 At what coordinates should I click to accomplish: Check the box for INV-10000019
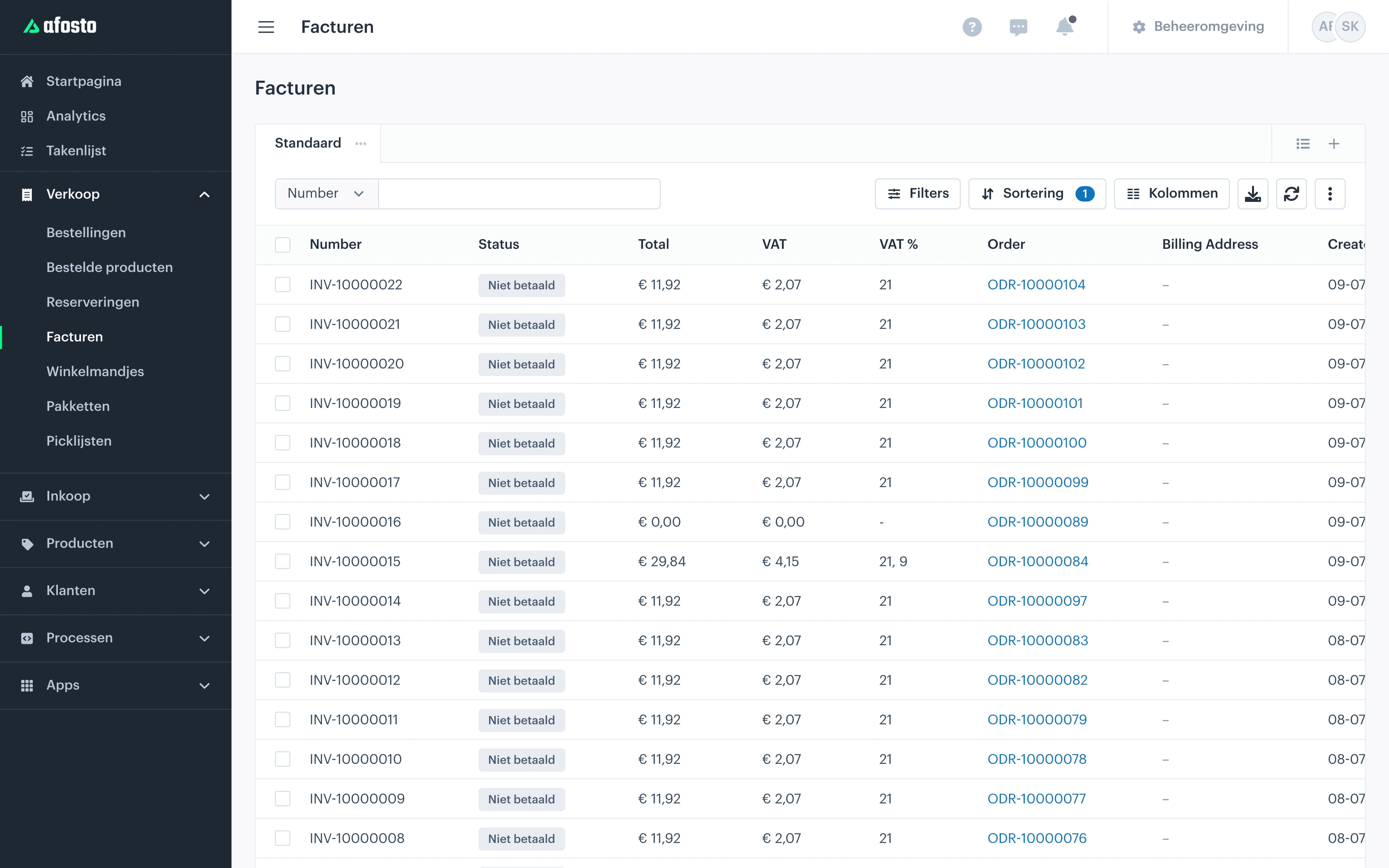[x=283, y=404]
